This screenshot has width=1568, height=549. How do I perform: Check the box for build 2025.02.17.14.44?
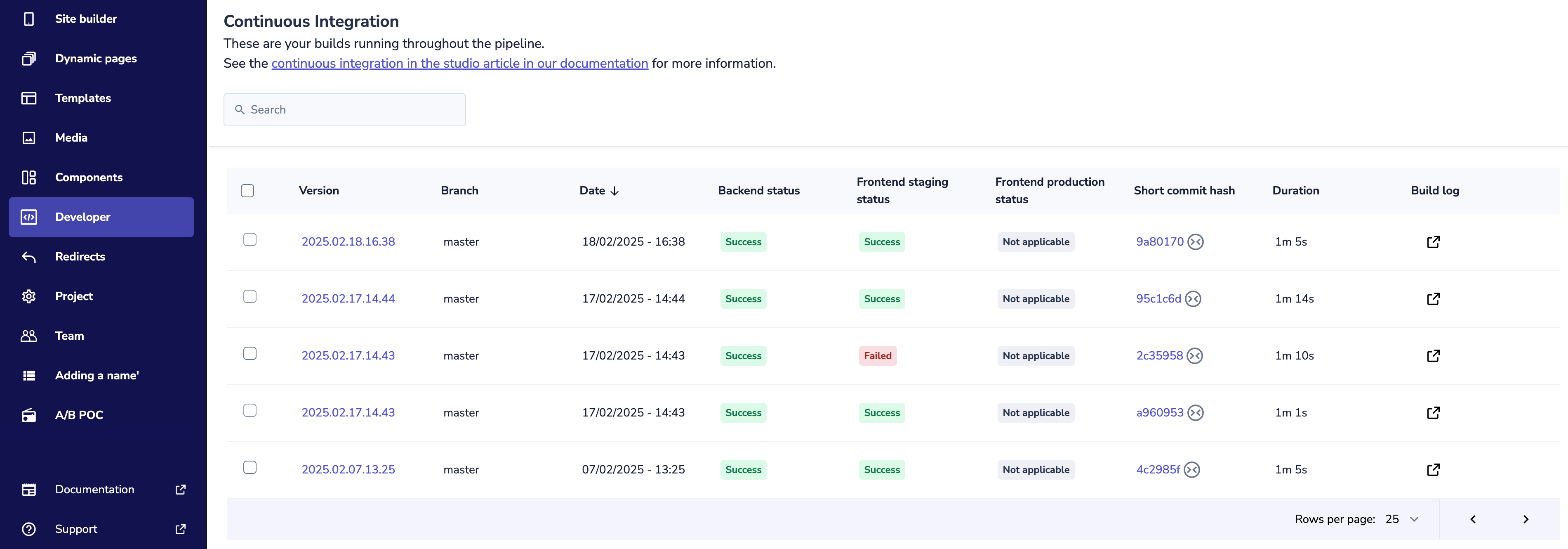click(x=250, y=297)
